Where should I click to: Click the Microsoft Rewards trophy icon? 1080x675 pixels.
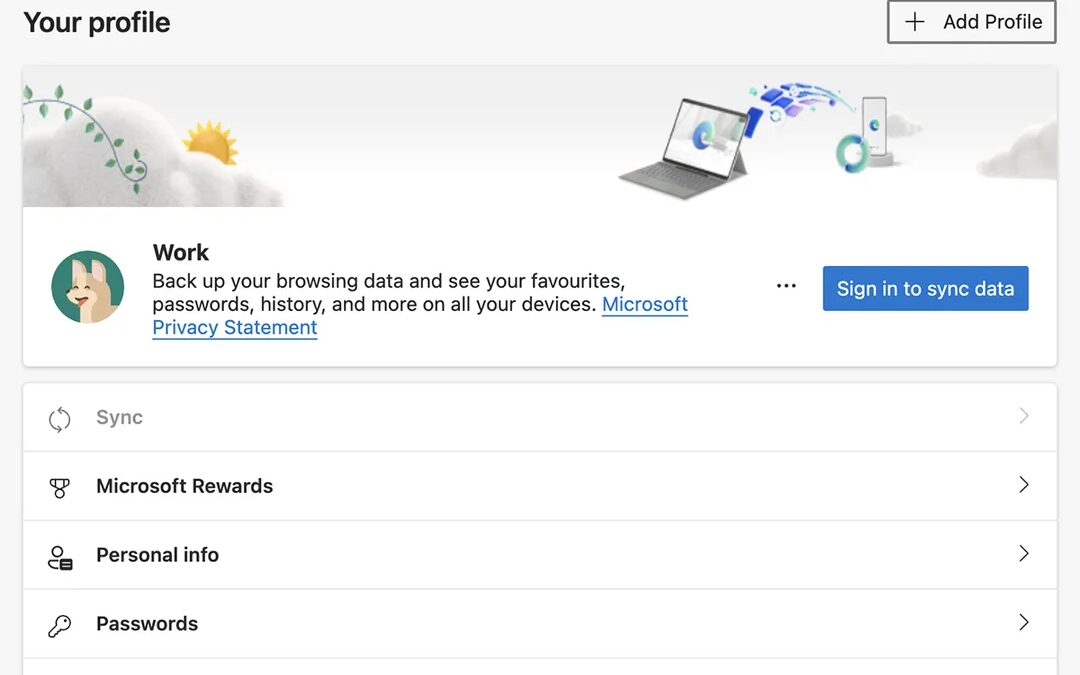[x=60, y=488]
